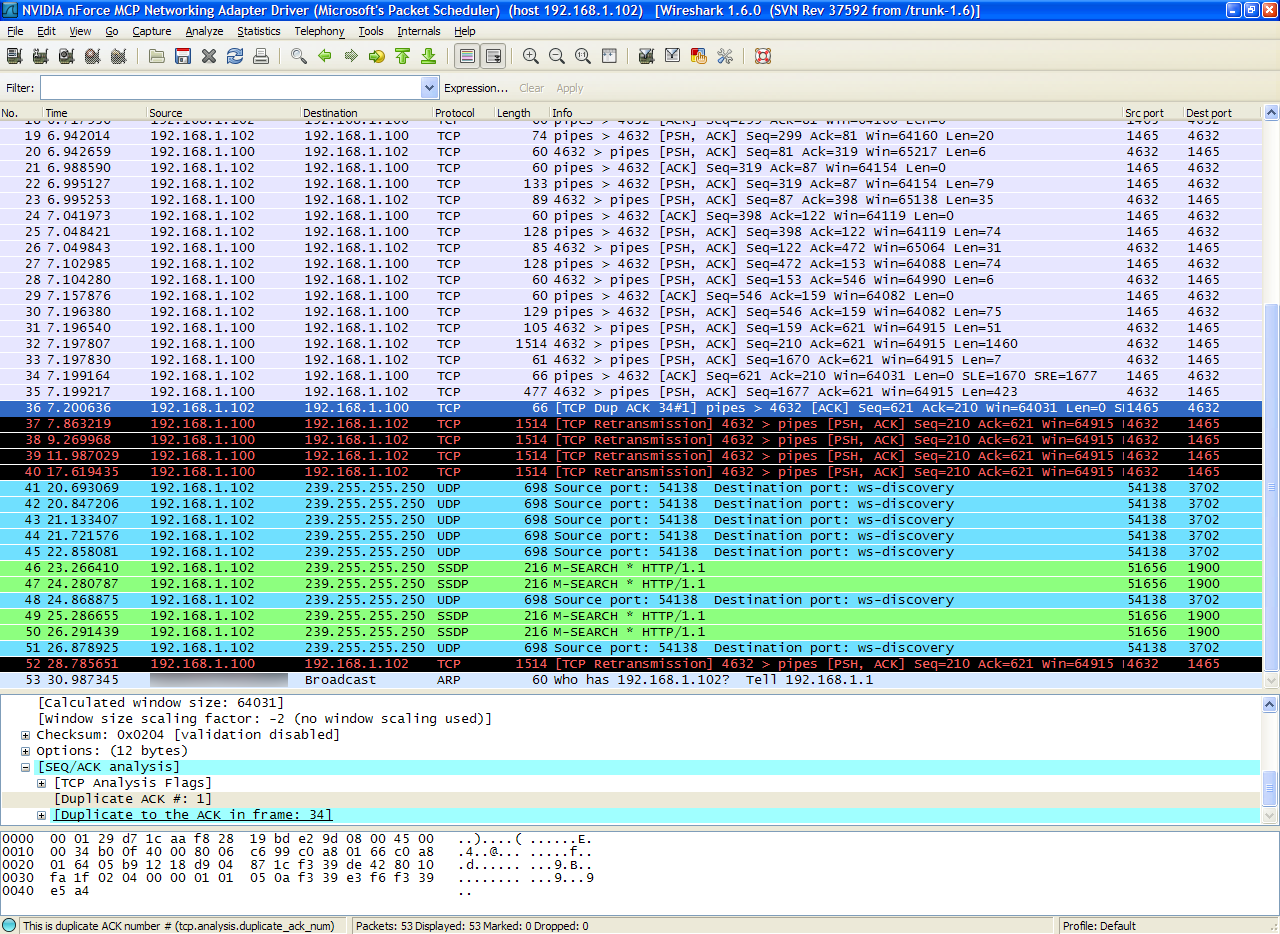This screenshot has height=934, width=1280.
Task: Collapse the [SEQ/ACK analysis] node
Action: tap(26, 767)
